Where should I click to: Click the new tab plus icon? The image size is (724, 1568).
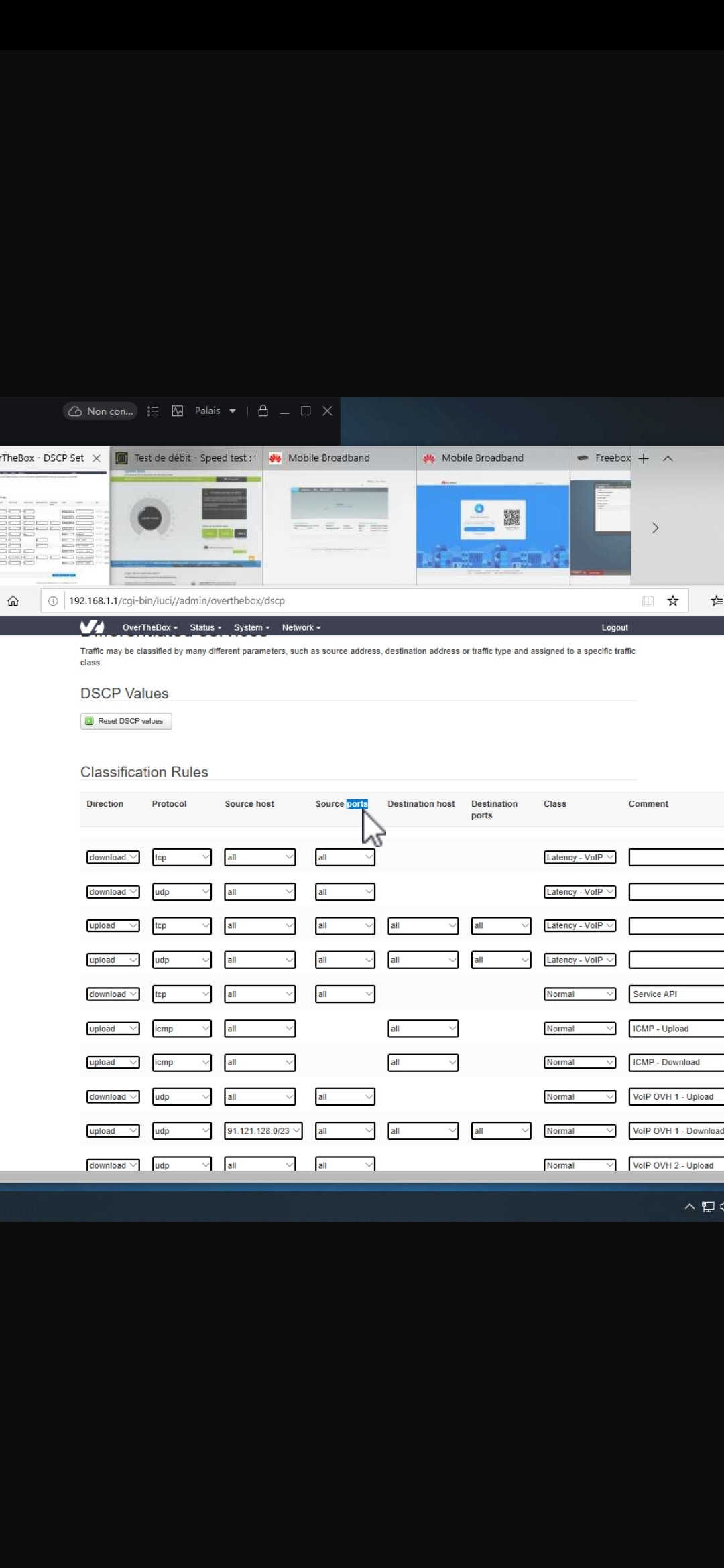pyautogui.click(x=644, y=458)
